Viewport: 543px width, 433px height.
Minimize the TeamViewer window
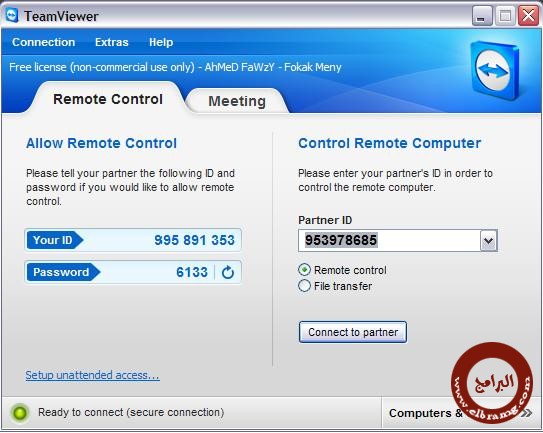click(x=482, y=16)
